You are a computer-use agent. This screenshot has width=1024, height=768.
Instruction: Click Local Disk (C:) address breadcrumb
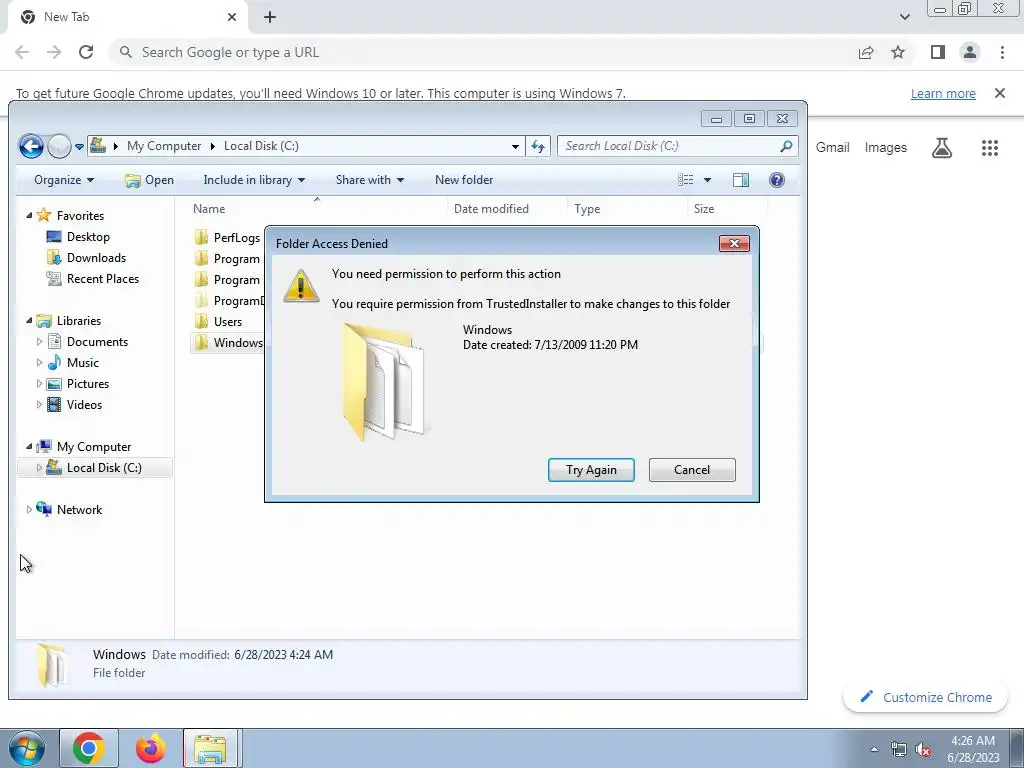(x=261, y=146)
